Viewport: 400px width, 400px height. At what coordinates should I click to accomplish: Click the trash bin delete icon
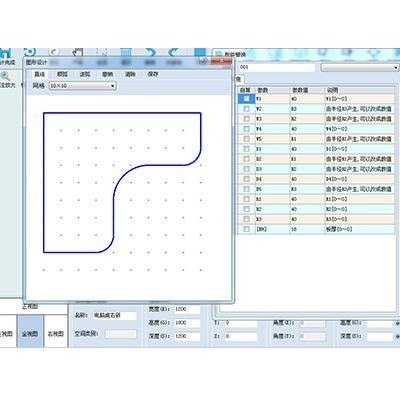(x=126, y=53)
